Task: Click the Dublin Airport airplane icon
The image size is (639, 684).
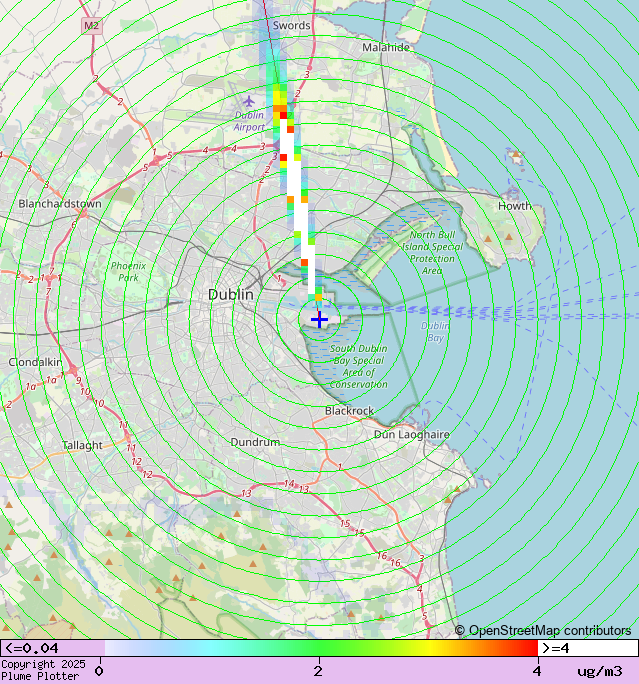Action: click(x=249, y=102)
